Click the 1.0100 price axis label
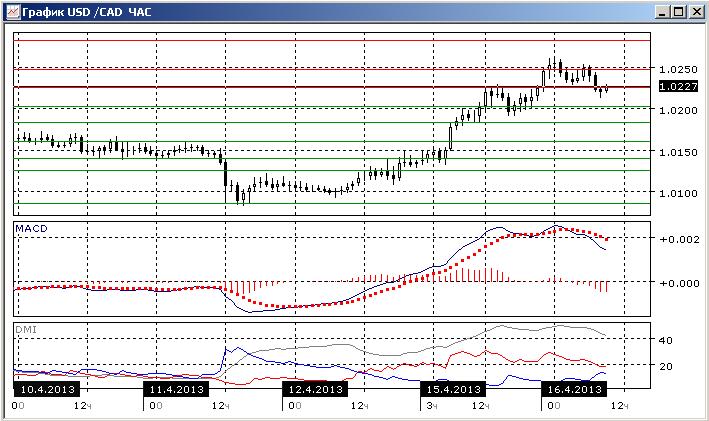This screenshot has height=421, width=709. click(678, 193)
